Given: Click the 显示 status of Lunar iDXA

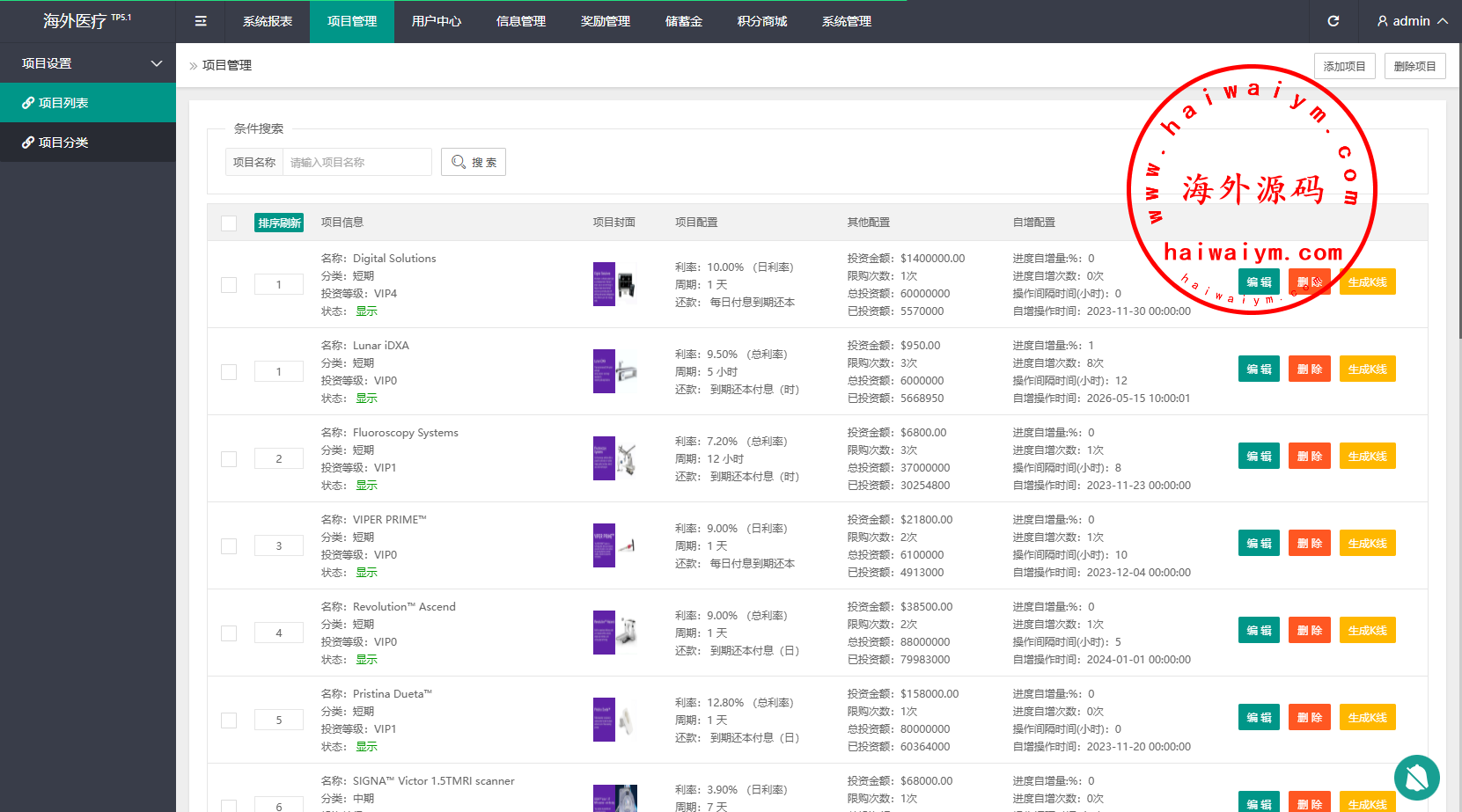Looking at the screenshot, I should pyautogui.click(x=366, y=399).
